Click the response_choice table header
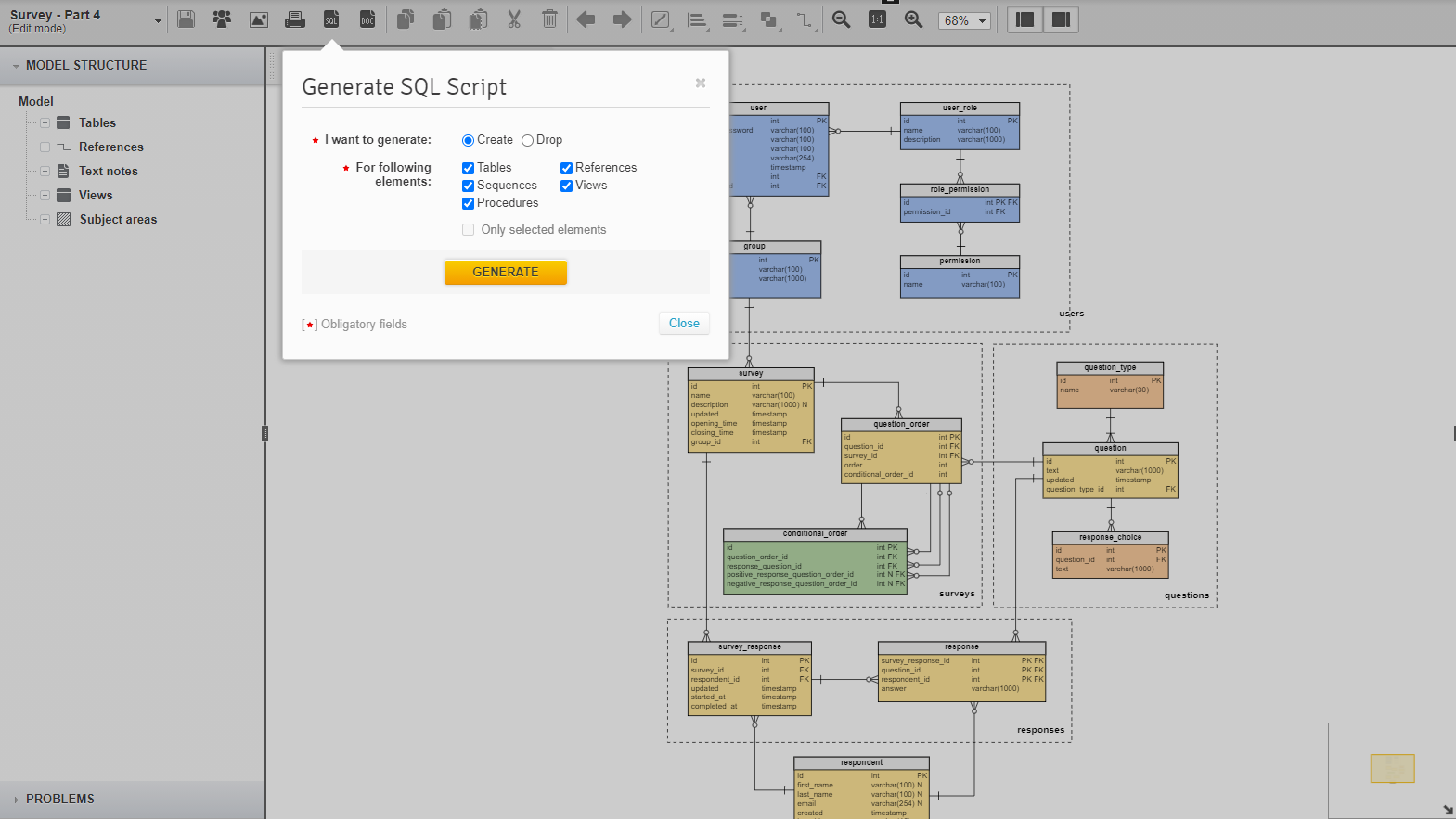Image resolution: width=1456 pixels, height=819 pixels. point(1110,537)
